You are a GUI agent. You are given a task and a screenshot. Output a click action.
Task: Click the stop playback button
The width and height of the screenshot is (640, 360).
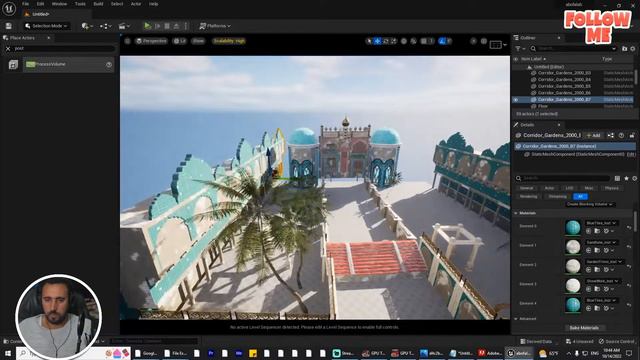[x=167, y=26]
